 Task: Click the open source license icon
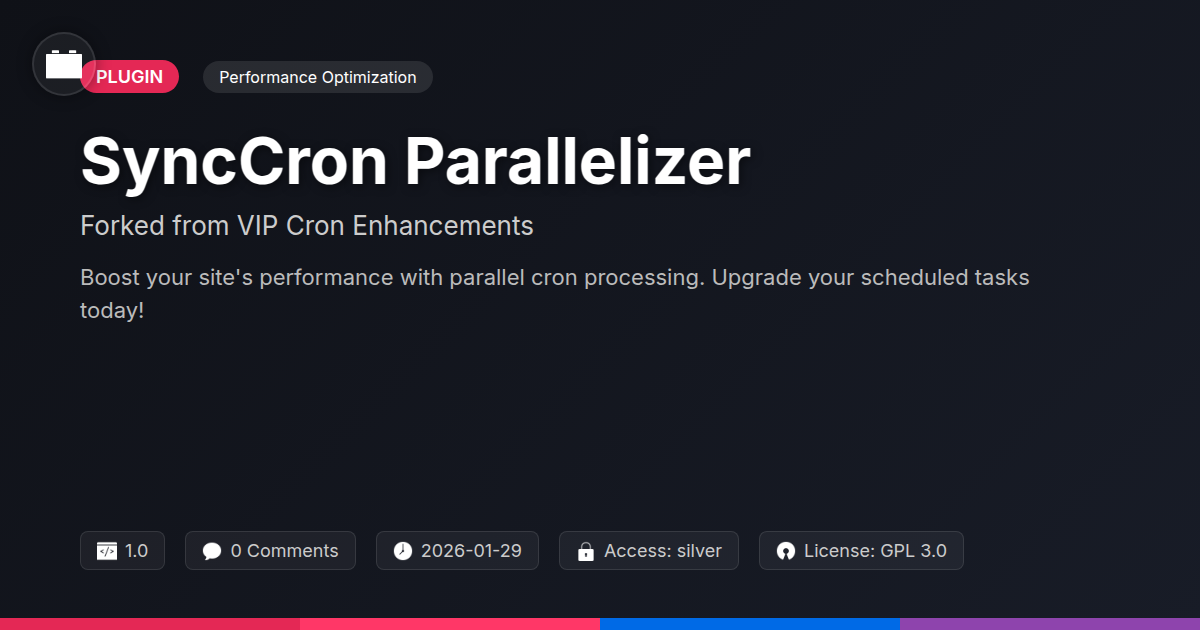pos(786,551)
